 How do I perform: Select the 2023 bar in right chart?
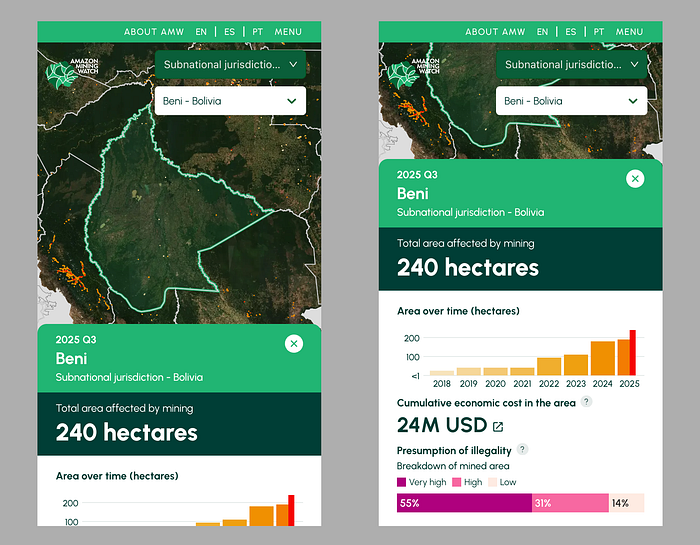576,365
